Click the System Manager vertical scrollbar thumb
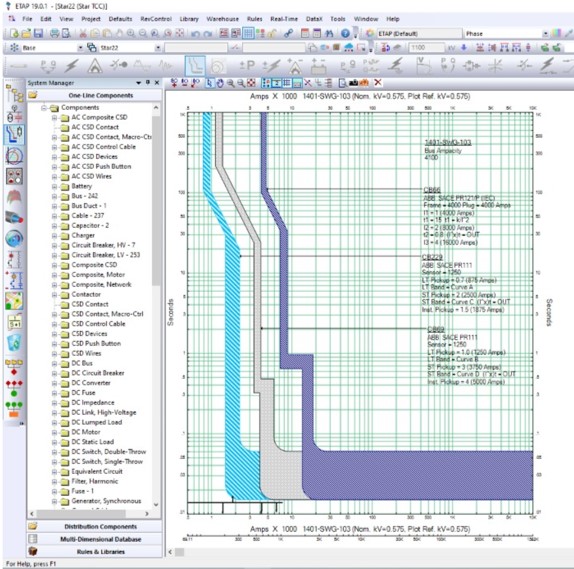The width and height of the screenshot is (574, 569). tap(156, 200)
